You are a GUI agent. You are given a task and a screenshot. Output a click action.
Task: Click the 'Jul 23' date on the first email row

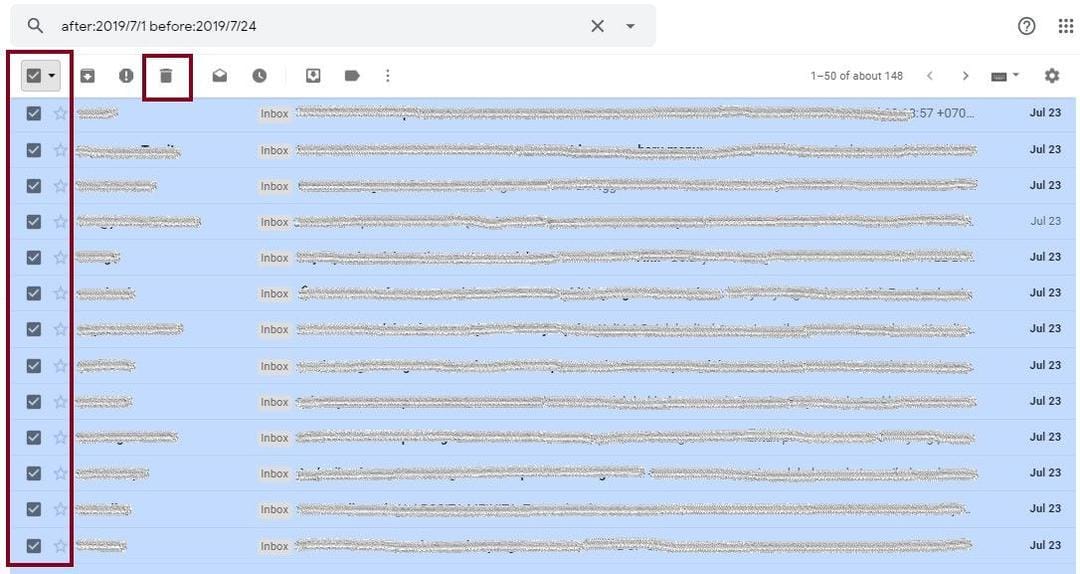[x=1046, y=112]
